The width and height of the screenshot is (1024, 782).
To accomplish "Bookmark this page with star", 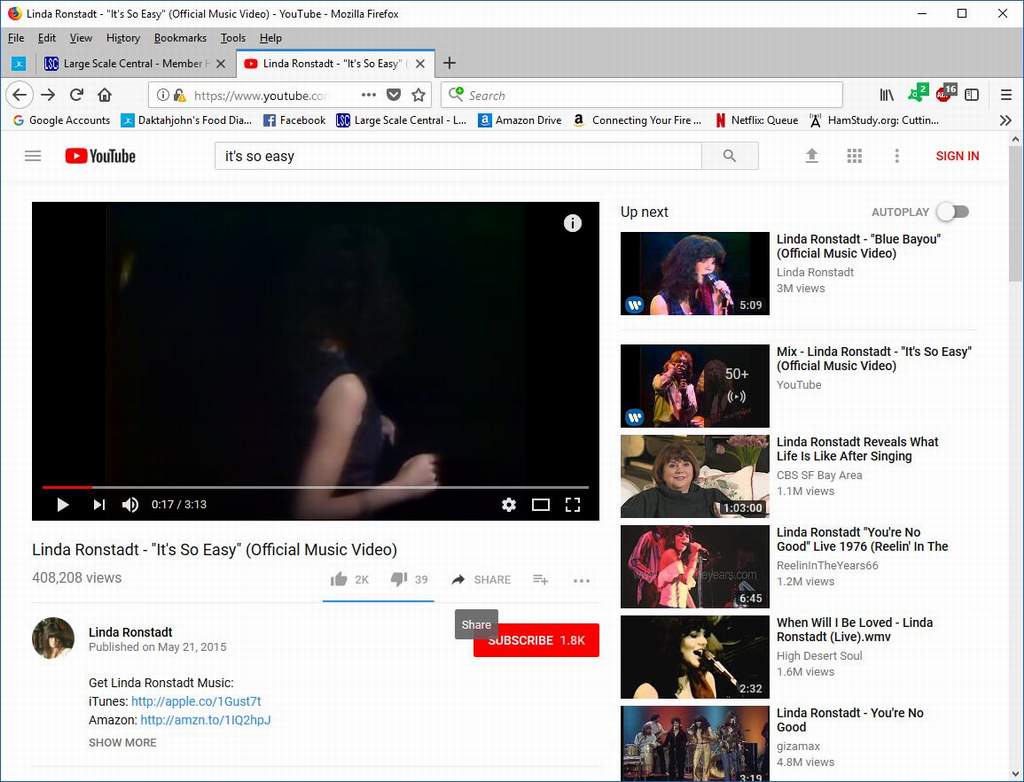I will [x=419, y=95].
